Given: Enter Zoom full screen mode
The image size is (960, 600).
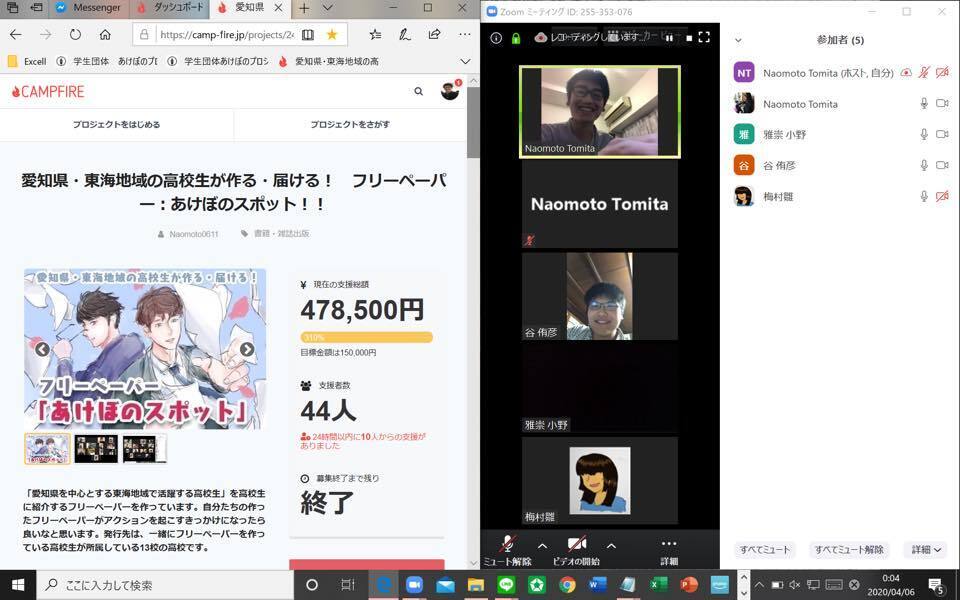Looking at the screenshot, I should (x=704, y=38).
